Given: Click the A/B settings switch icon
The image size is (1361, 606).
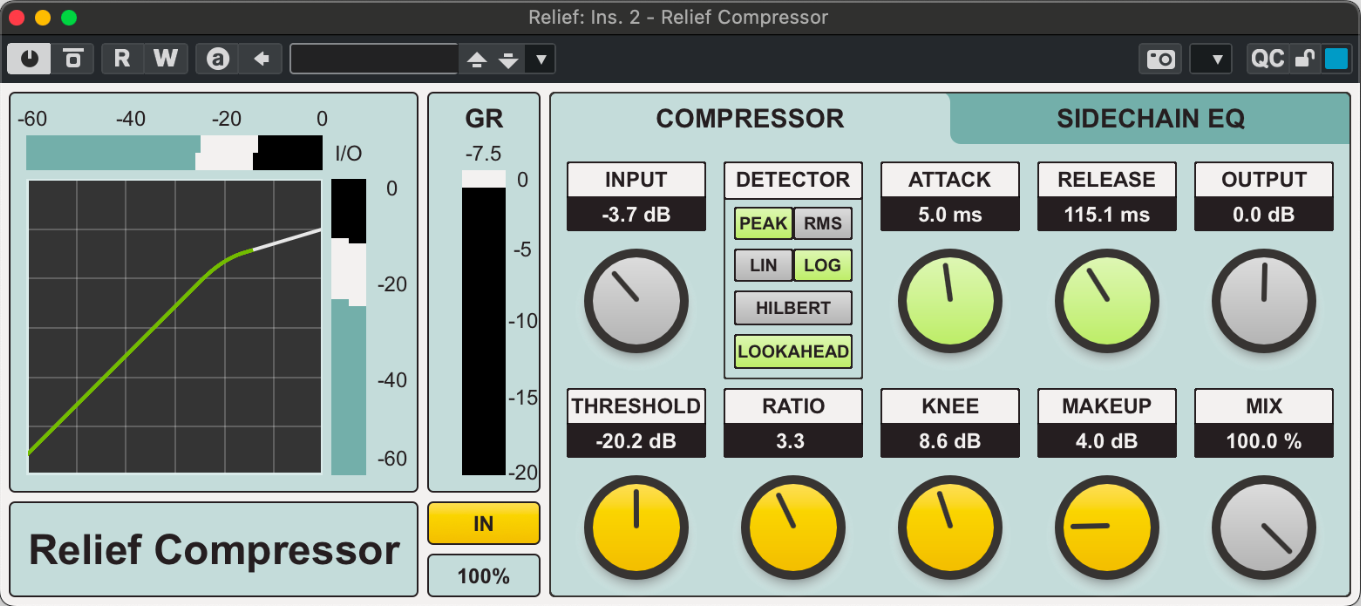Looking at the screenshot, I should (x=217, y=59).
